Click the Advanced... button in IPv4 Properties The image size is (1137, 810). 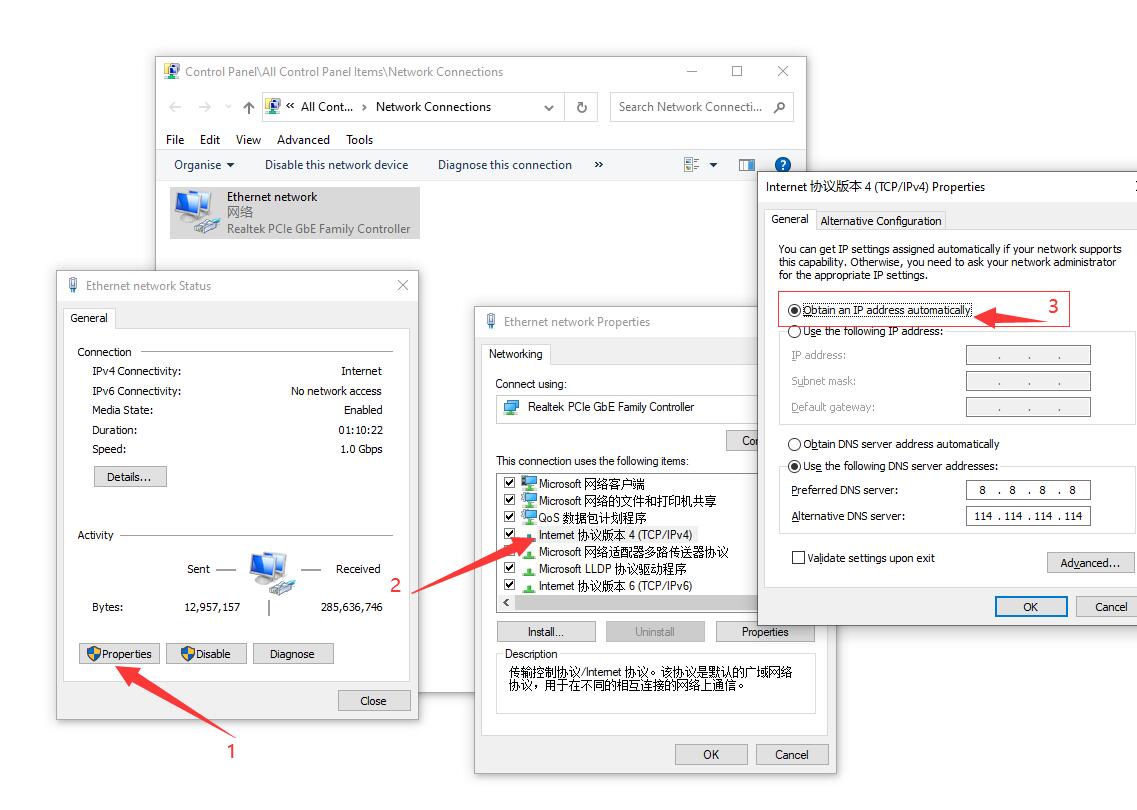point(1090,563)
